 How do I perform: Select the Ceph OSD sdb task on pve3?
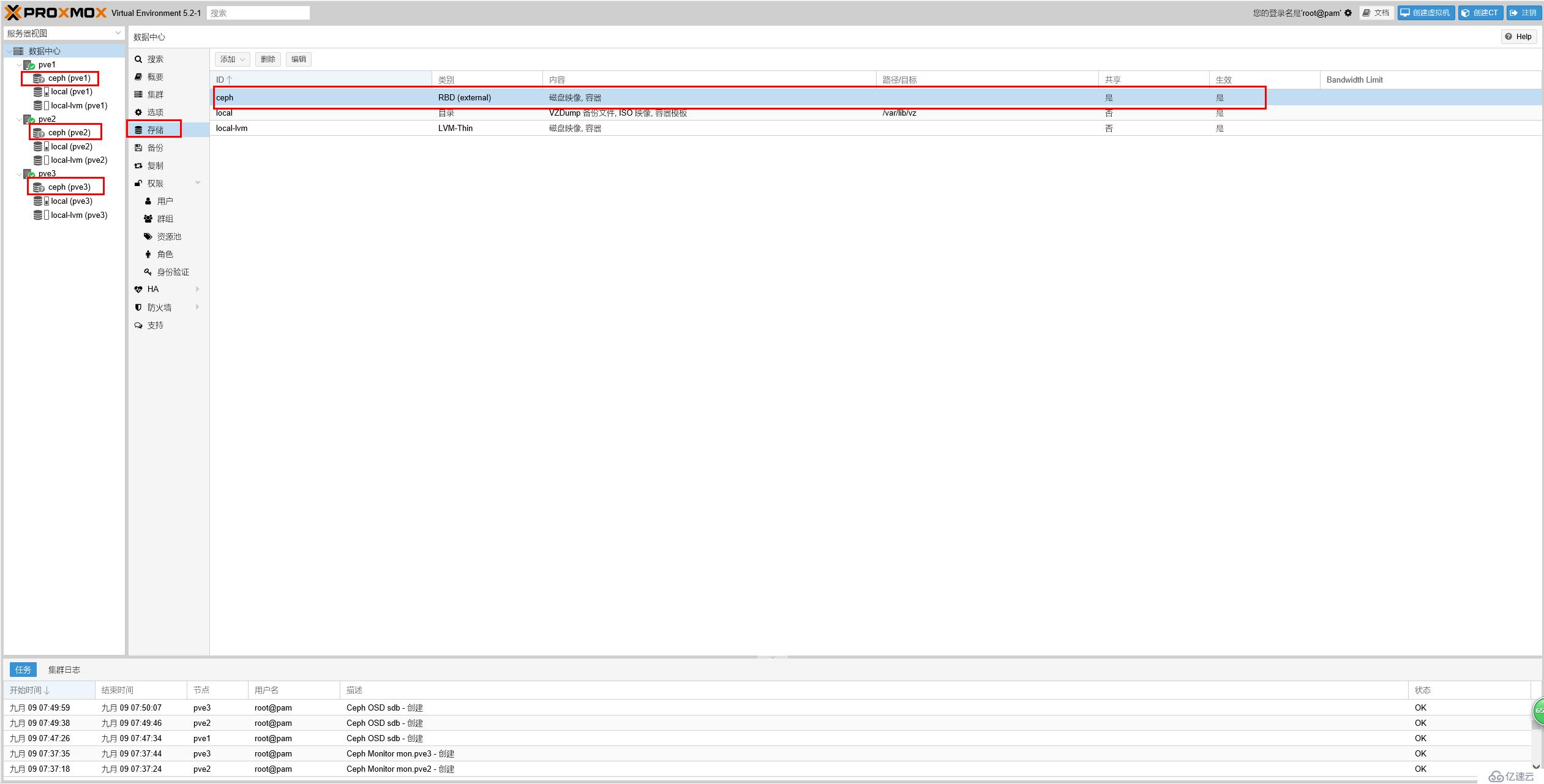(766, 707)
